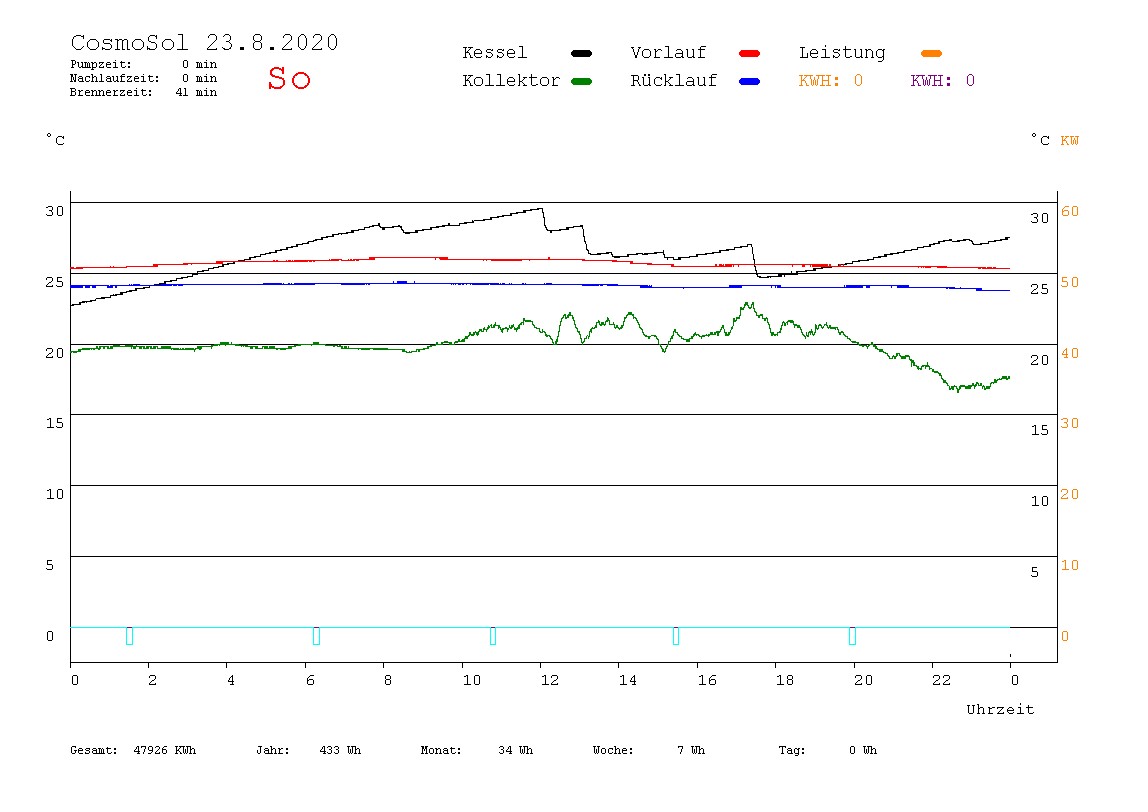Select the "34 Wh" monthly value
The height and width of the screenshot is (812, 1148).
(515, 750)
